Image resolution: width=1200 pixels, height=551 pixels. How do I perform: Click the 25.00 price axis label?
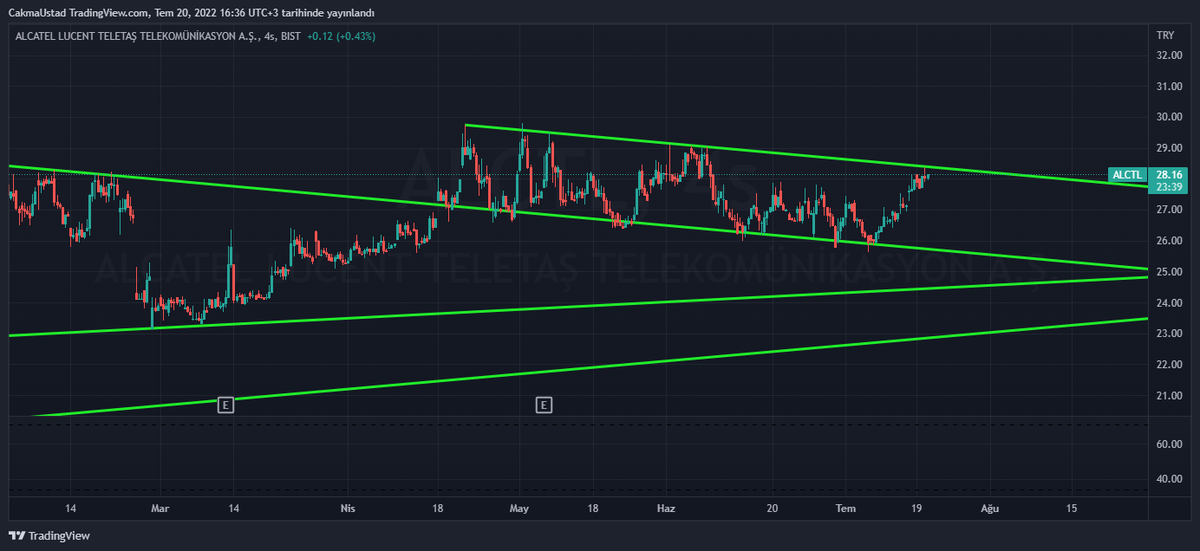pyautogui.click(x=1168, y=272)
